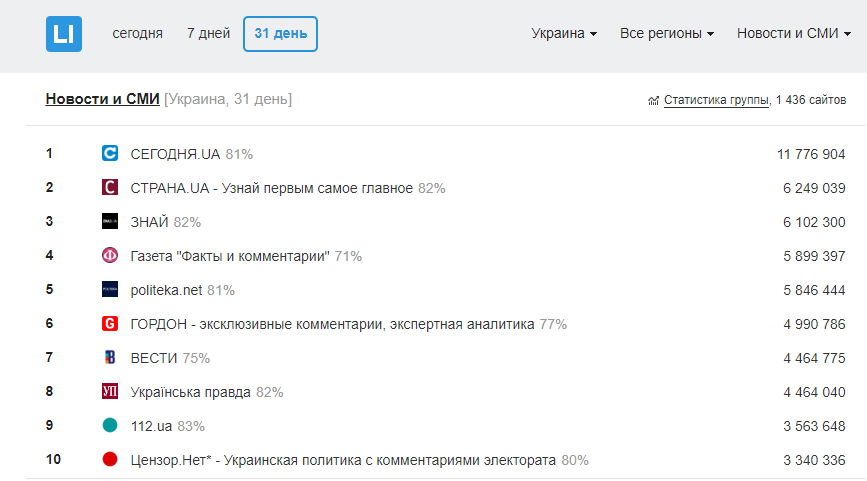The height and width of the screenshot is (481, 867).
Task: Click the LI logo icon
Action: tap(64, 33)
